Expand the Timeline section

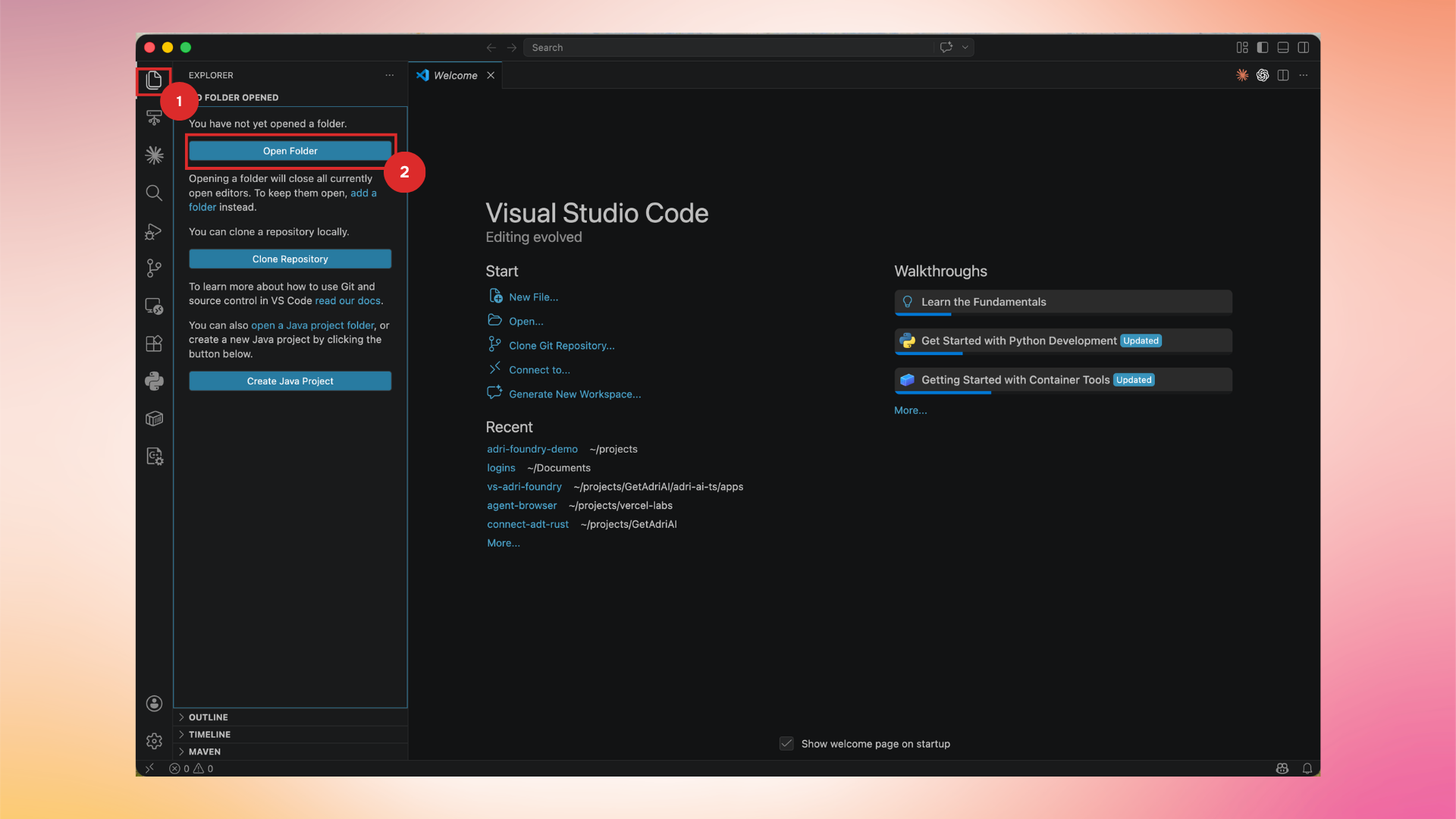pyautogui.click(x=209, y=734)
